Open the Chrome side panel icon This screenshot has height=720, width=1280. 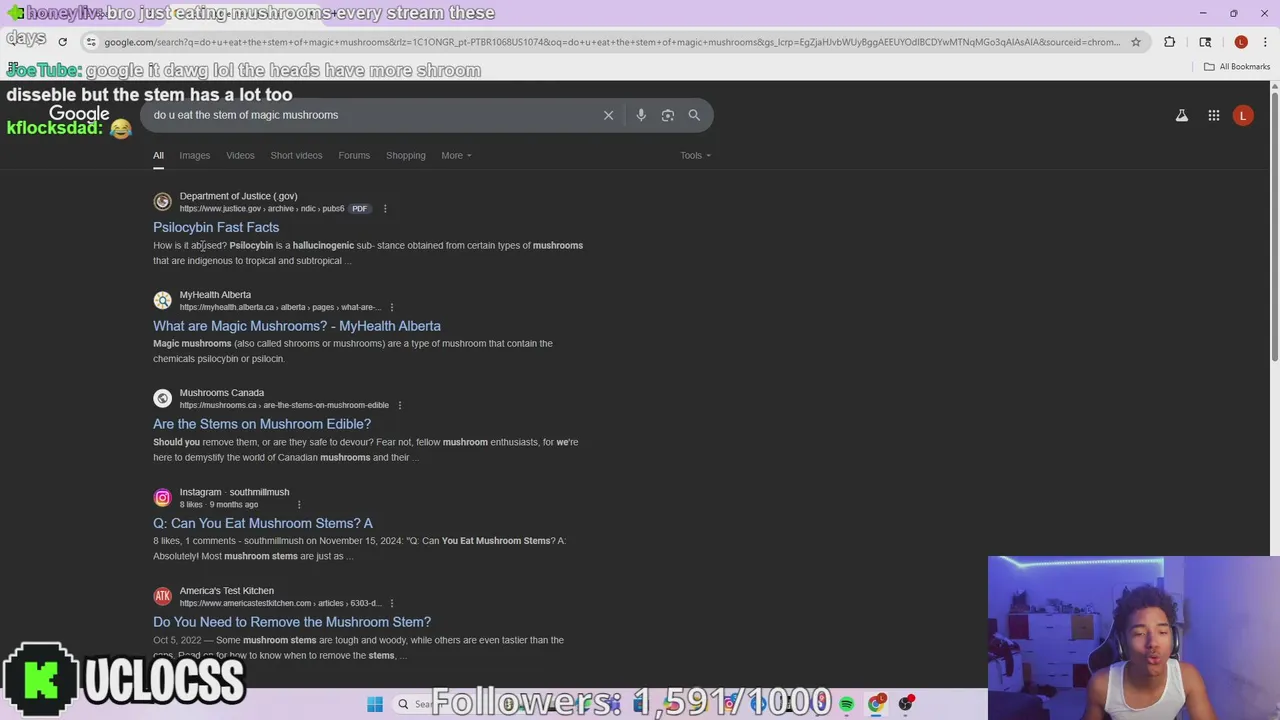click(1205, 42)
